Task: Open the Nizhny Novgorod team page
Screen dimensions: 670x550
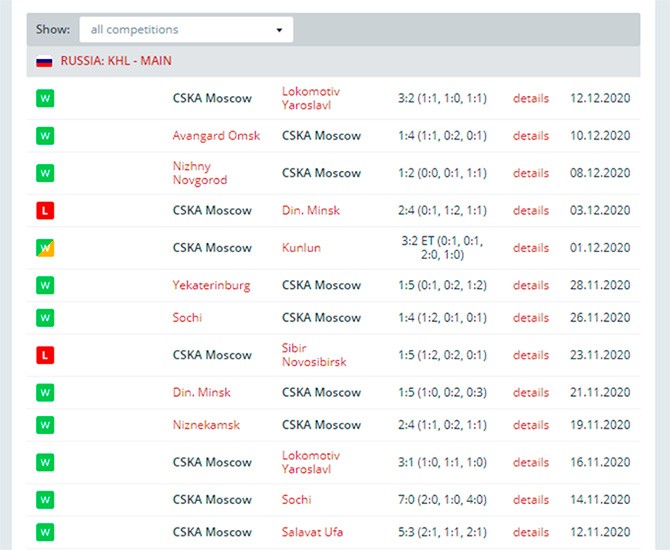Action: pyautogui.click(x=200, y=173)
